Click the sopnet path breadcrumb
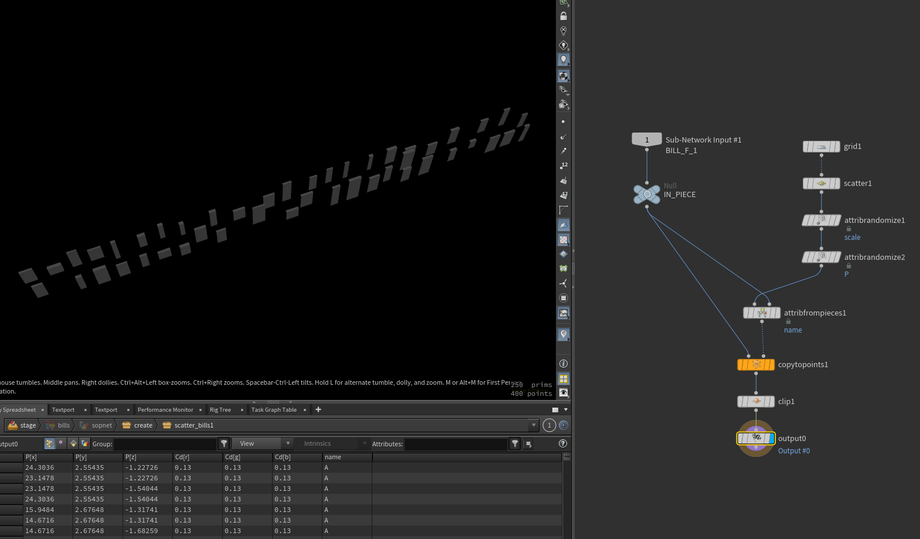The image size is (920, 539). click(x=96, y=425)
